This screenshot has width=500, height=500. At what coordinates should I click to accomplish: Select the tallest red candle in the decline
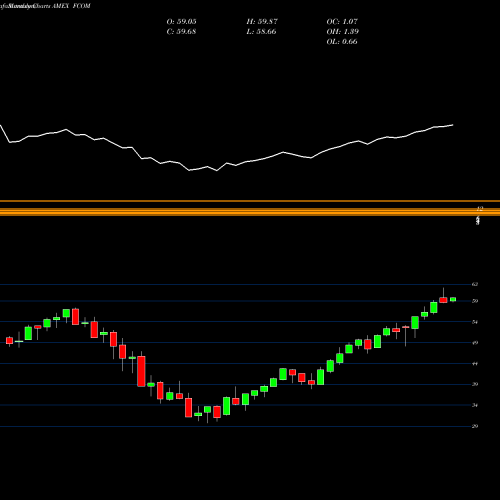[x=141, y=371]
